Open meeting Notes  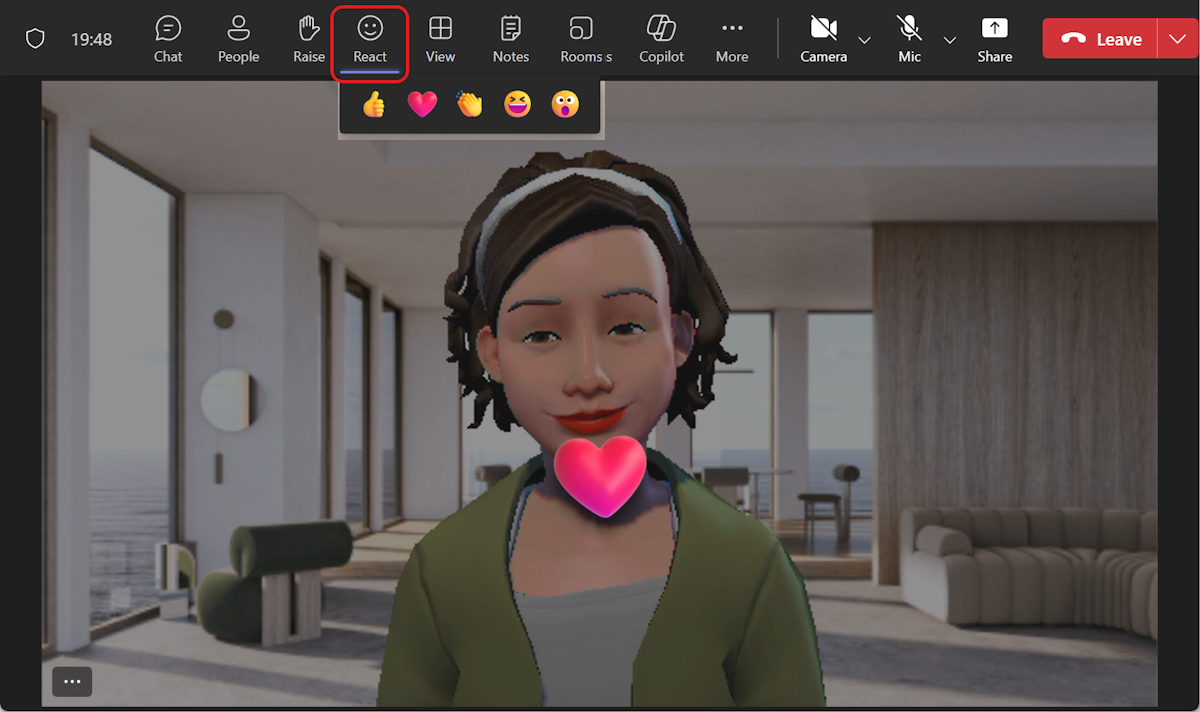[510, 38]
